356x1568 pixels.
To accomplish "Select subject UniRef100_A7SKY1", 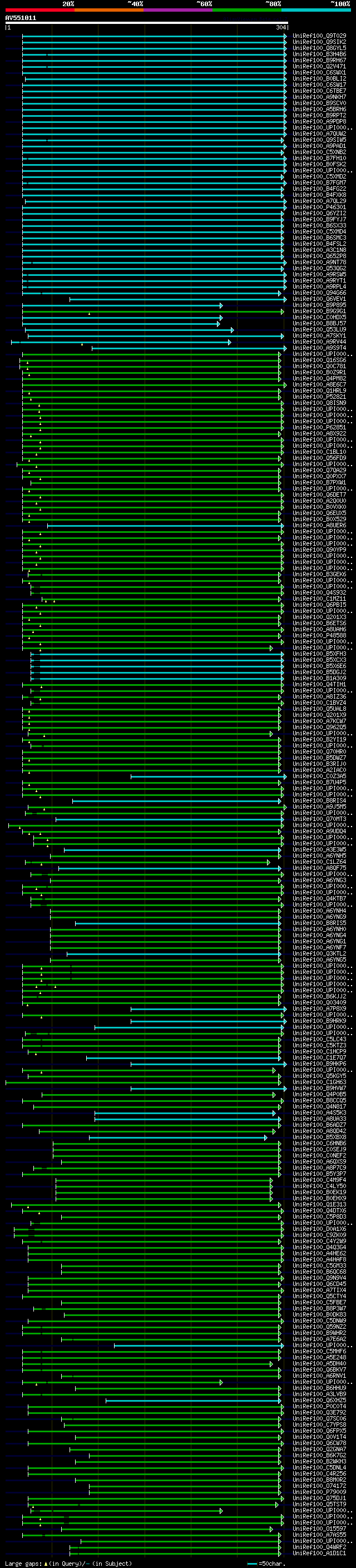I will click(x=319, y=336).
